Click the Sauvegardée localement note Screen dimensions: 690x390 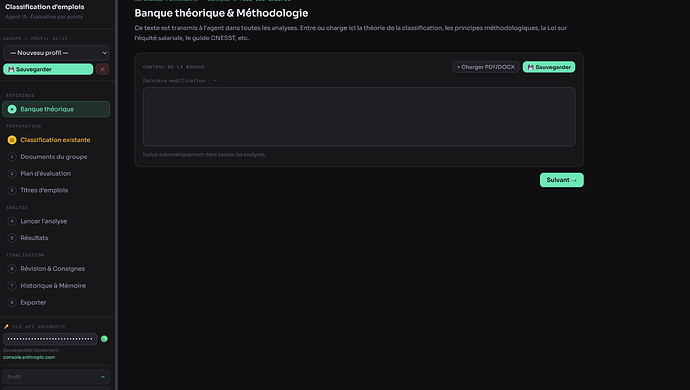point(32,350)
